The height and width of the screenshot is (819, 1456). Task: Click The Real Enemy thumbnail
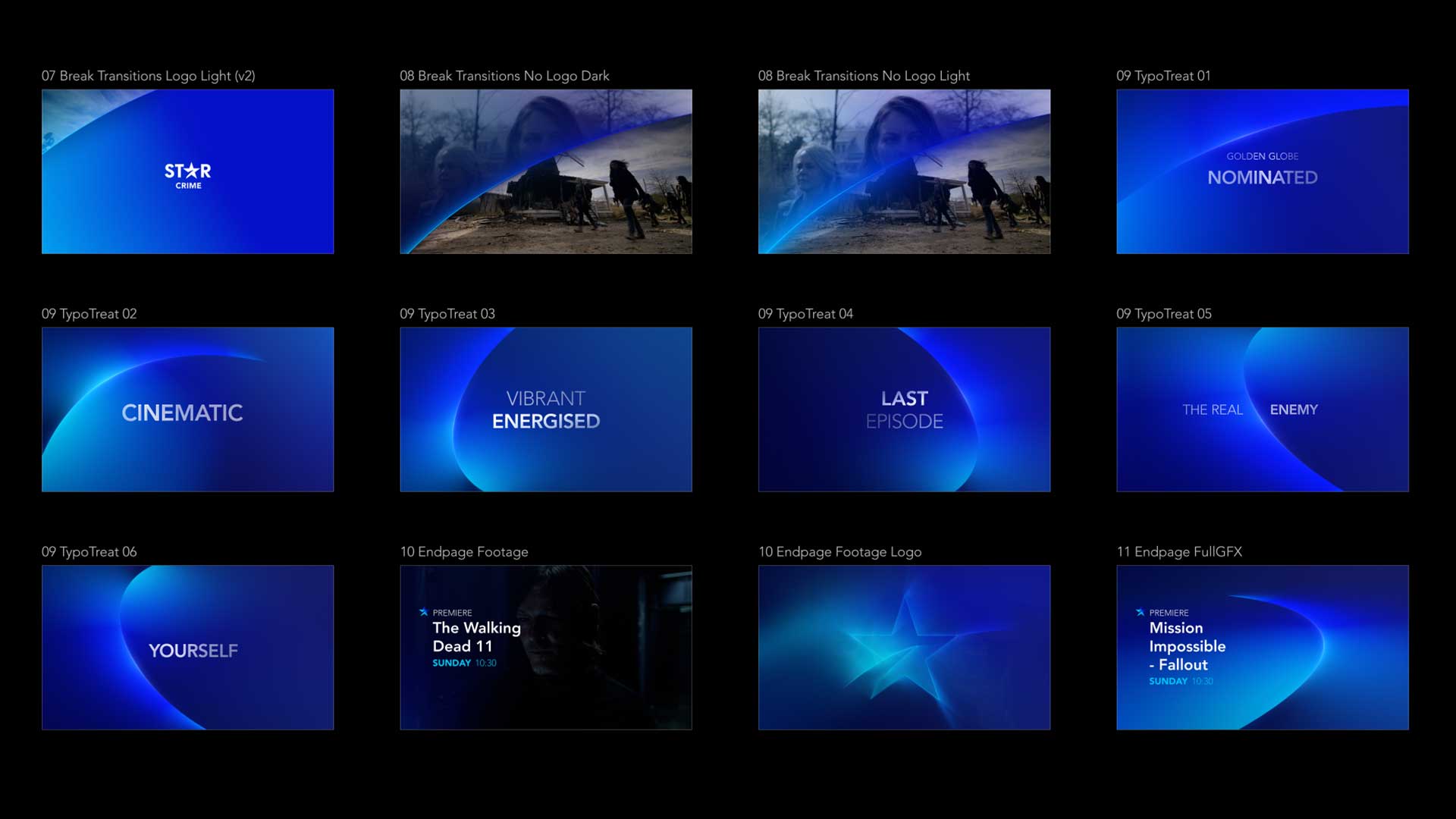(1262, 409)
